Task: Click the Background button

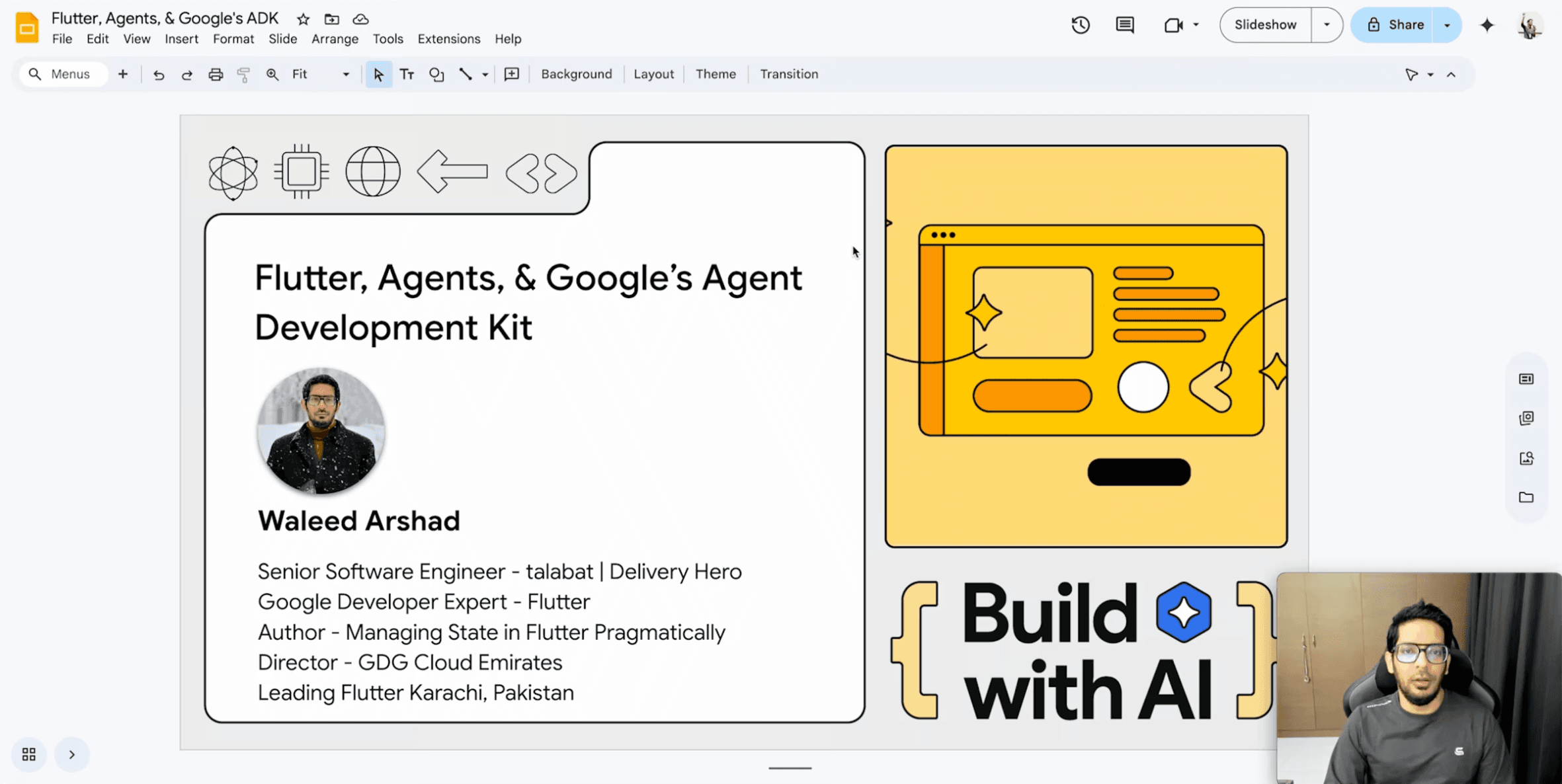Action: pos(577,74)
